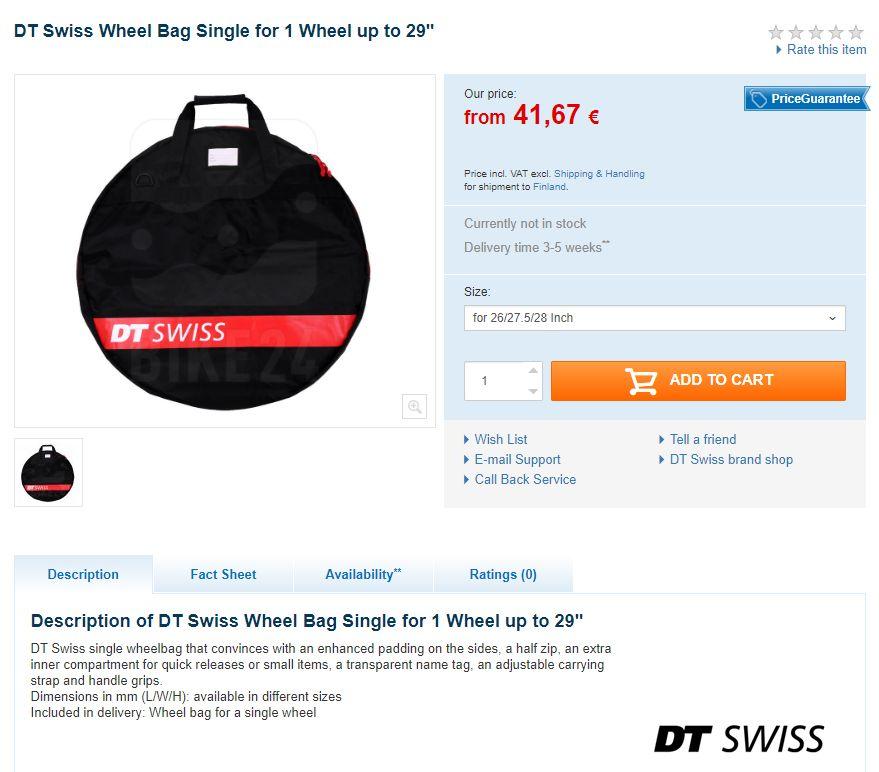Screen dimensions: 879x772
Task: Open the Size dropdown
Action: click(x=654, y=318)
